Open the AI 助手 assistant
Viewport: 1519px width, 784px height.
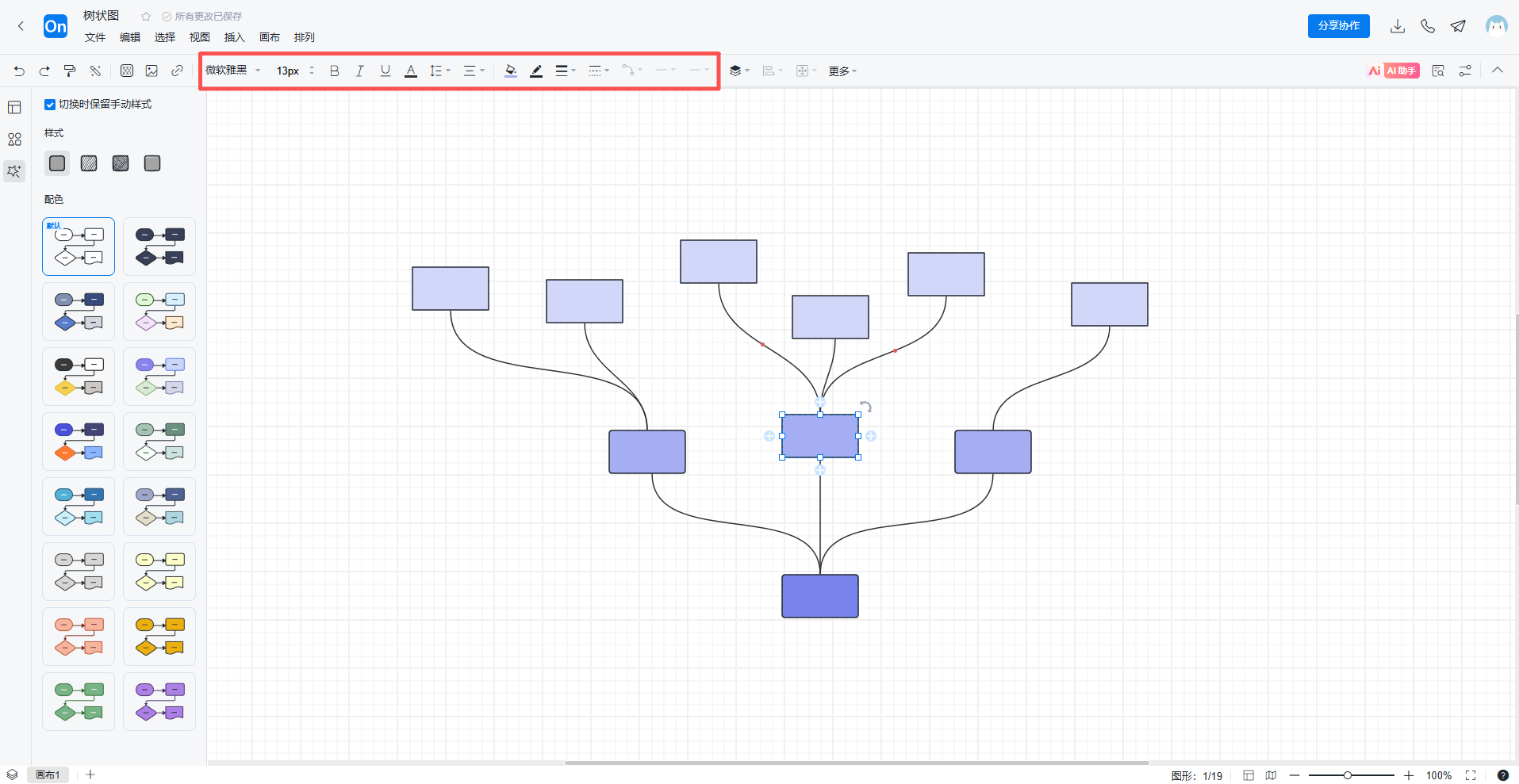coord(1394,71)
